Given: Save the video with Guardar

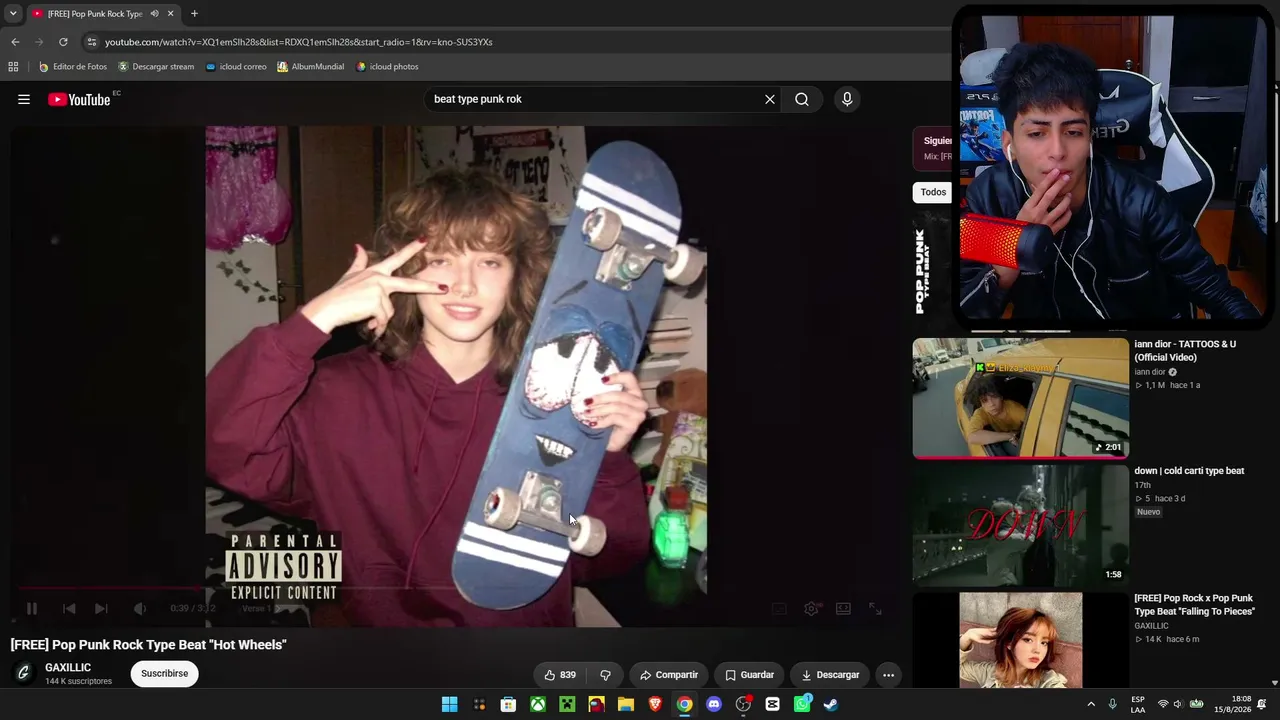Looking at the screenshot, I should (749, 675).
